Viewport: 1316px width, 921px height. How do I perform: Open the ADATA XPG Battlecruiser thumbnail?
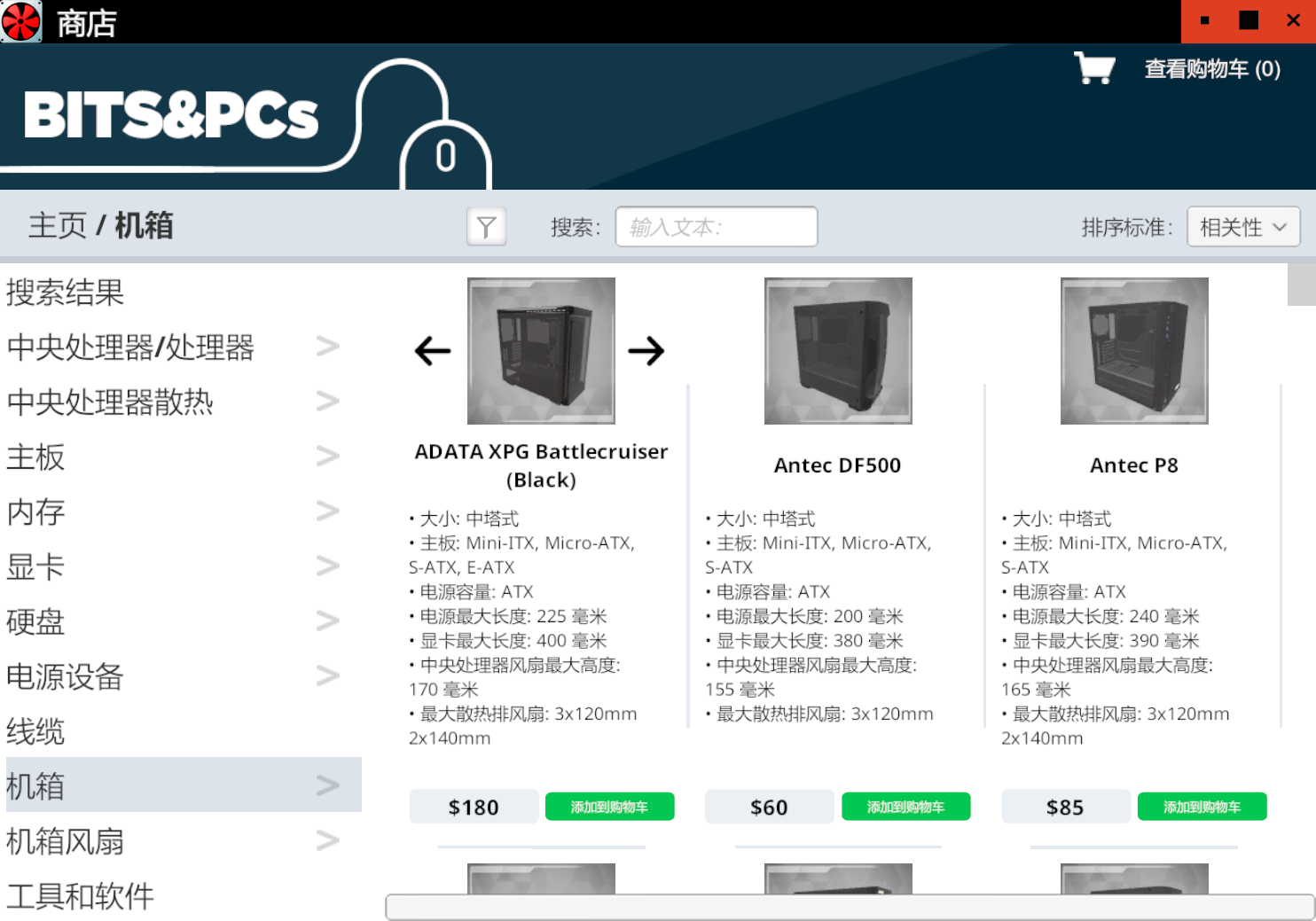click(541, 351)
